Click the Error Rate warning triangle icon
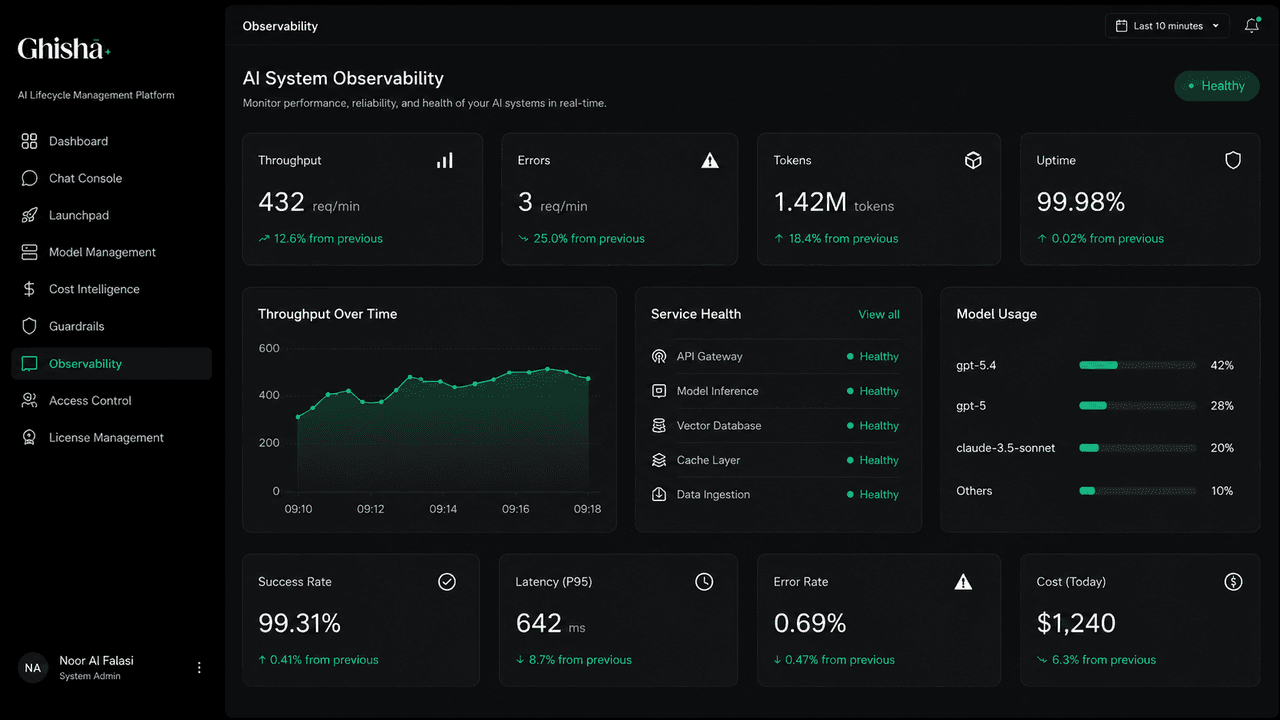 coord(963,581)
